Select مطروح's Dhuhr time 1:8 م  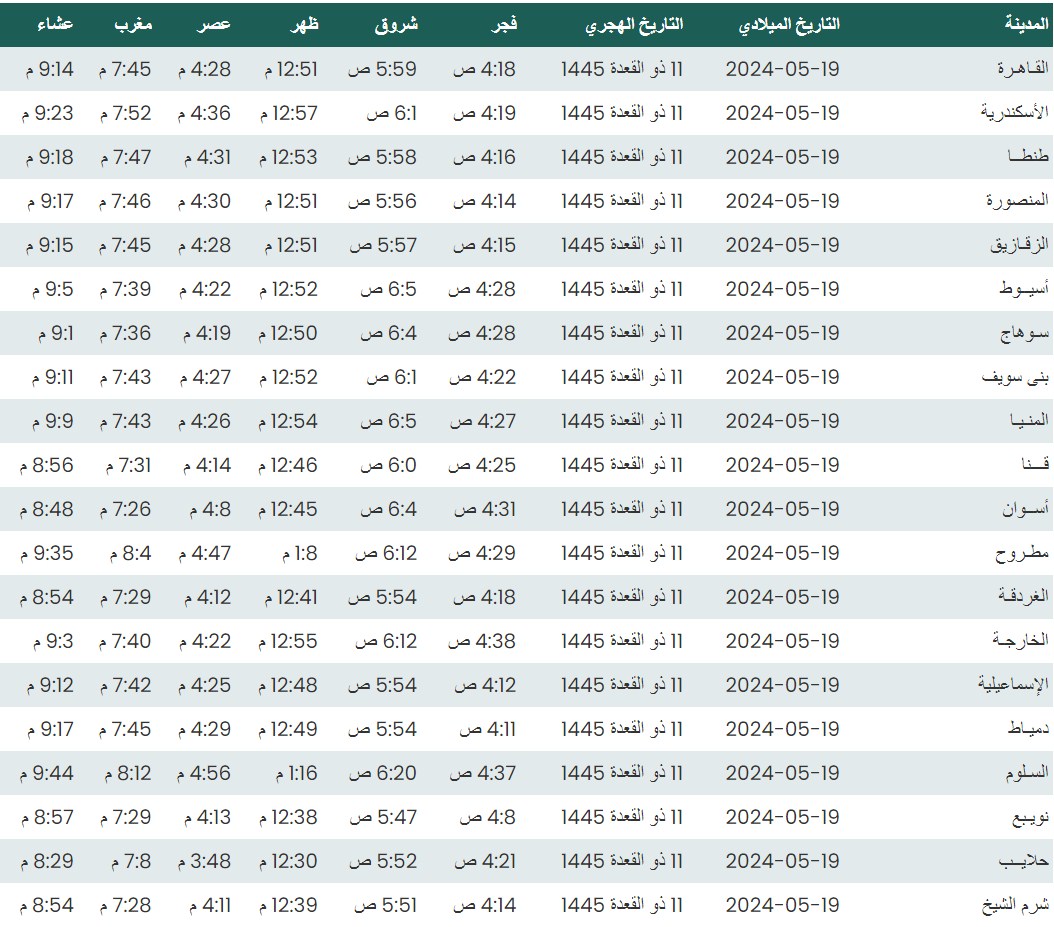[x=299, y=553]
